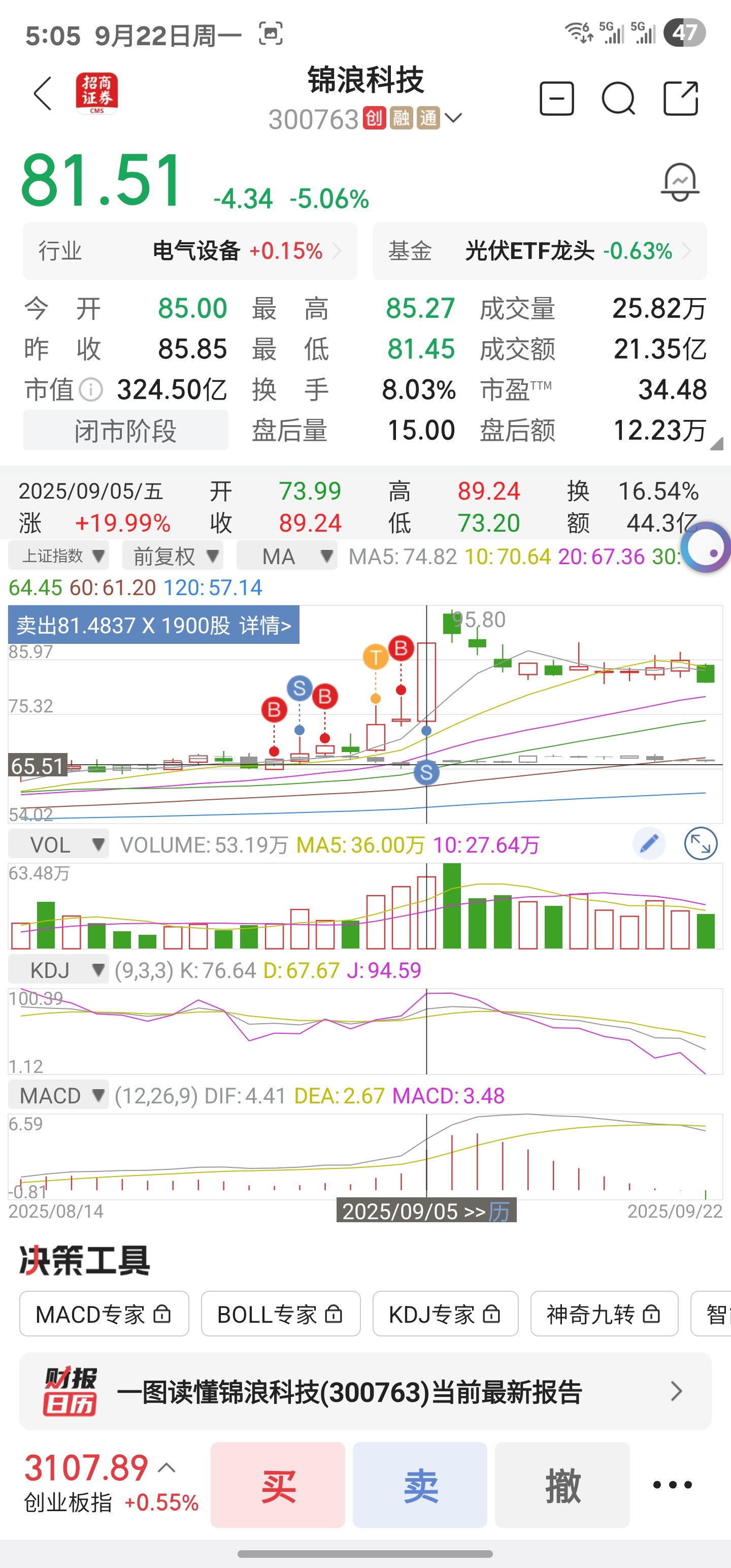Tap lock icon on KDJ专家
Image resolution: width=731 pixels, height=1568 pixels.
click(x=492, y=1314)
